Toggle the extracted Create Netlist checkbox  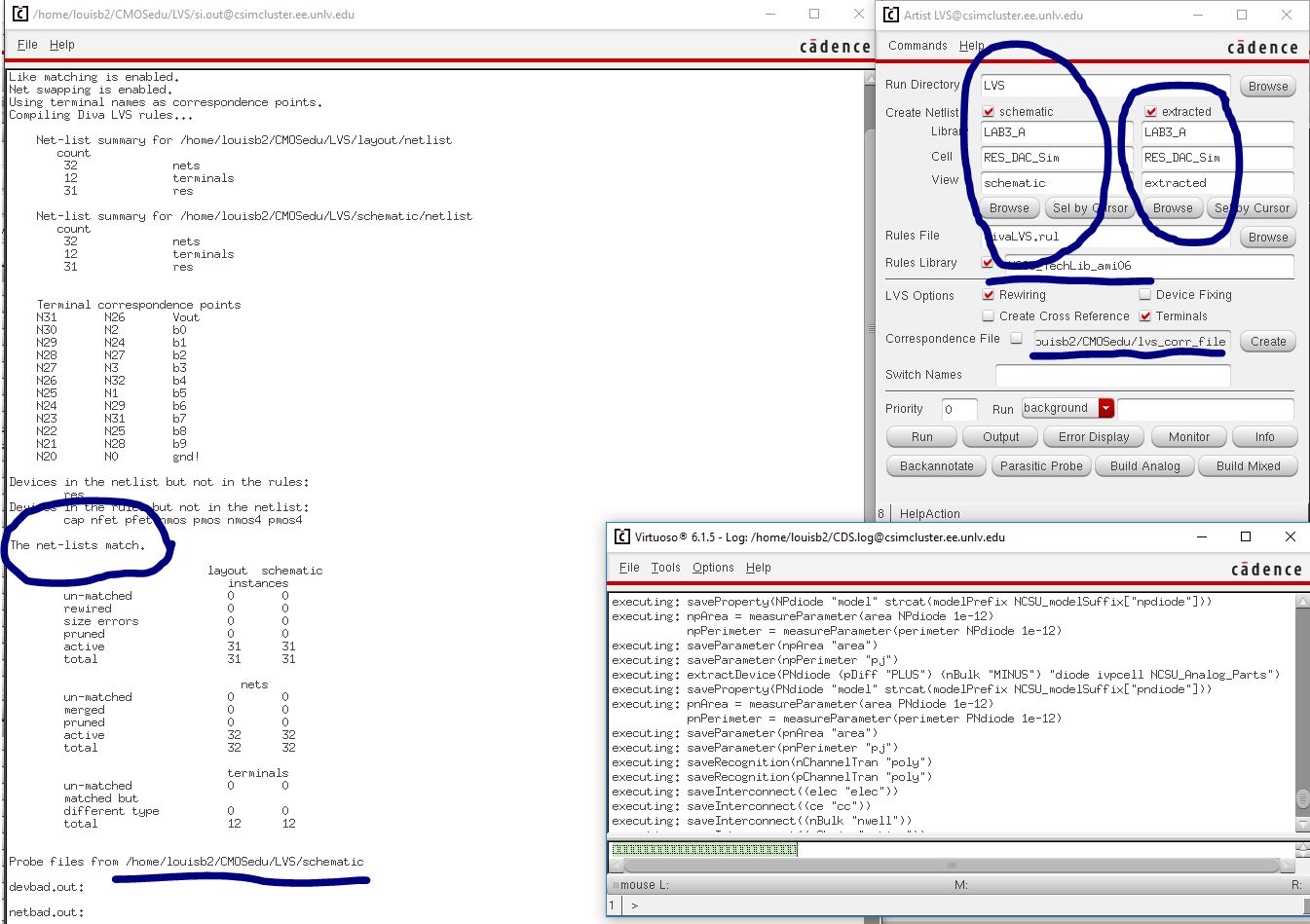(1150, 112)
